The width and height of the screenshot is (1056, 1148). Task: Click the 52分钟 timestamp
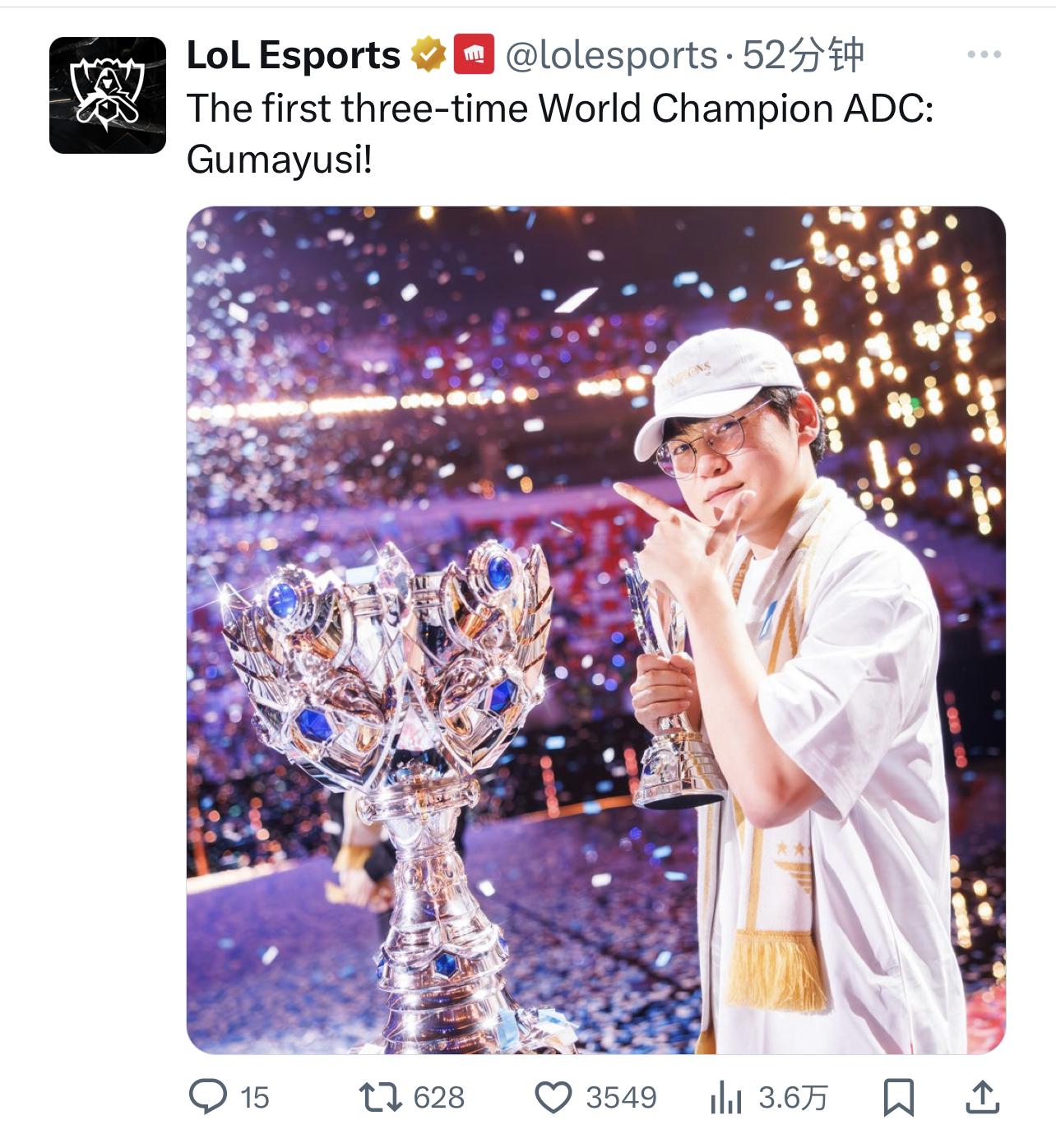[803, 55]
